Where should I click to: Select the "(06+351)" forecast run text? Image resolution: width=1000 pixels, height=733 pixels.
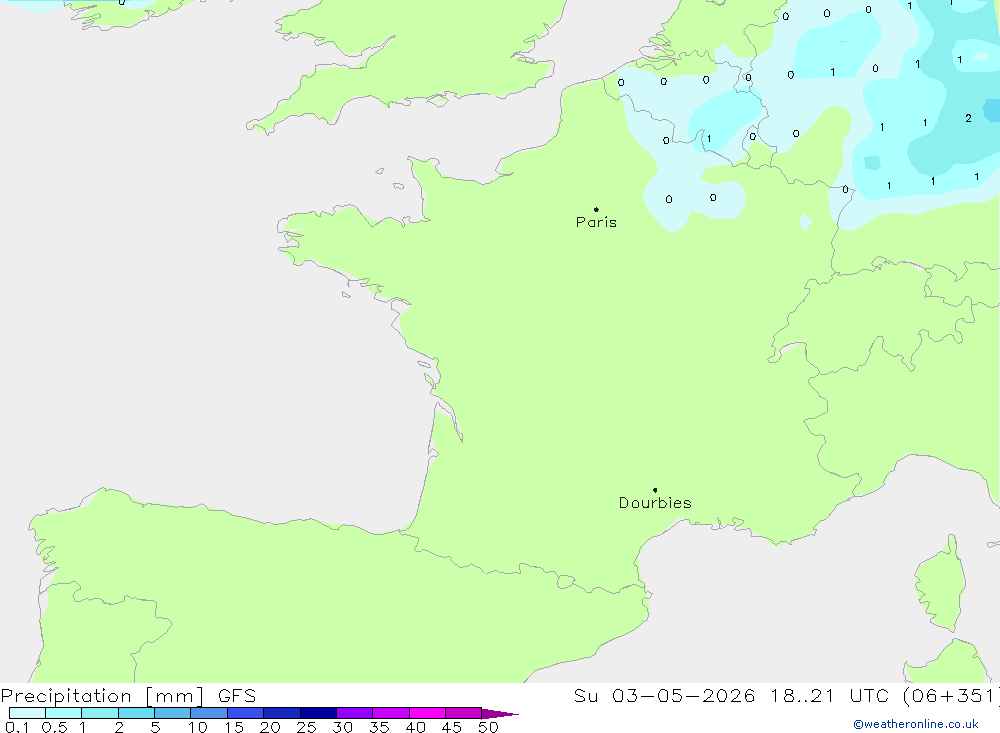tap(950, 696)
